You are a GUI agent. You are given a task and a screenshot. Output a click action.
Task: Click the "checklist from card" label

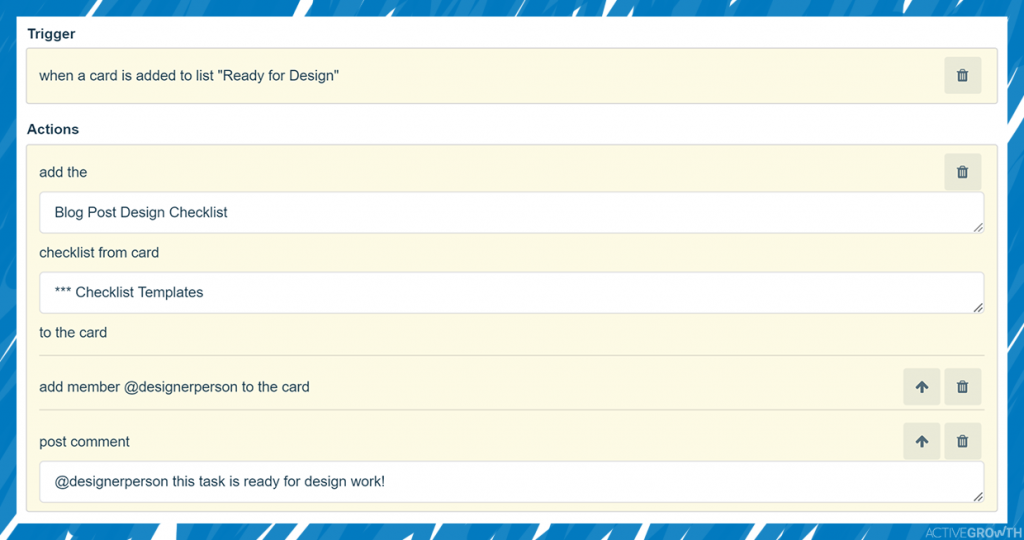click(99, 253)
